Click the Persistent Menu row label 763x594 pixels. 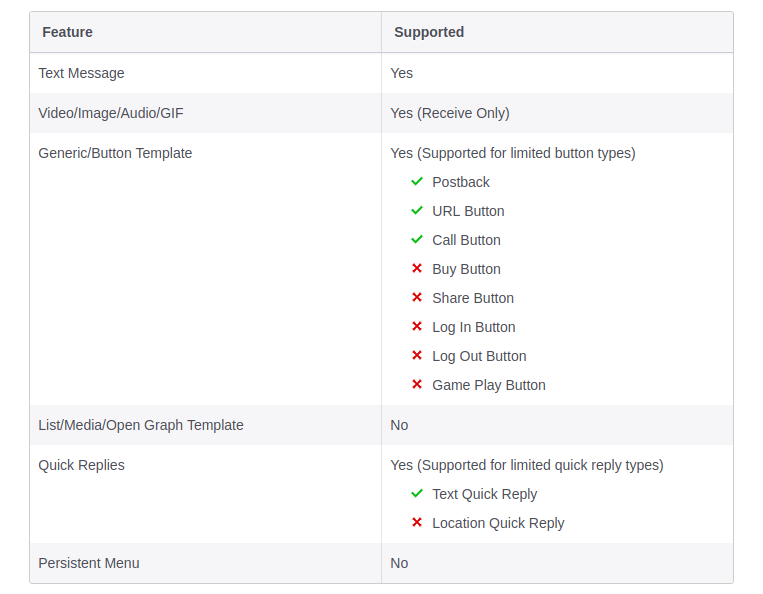click(x=89, y=563)
